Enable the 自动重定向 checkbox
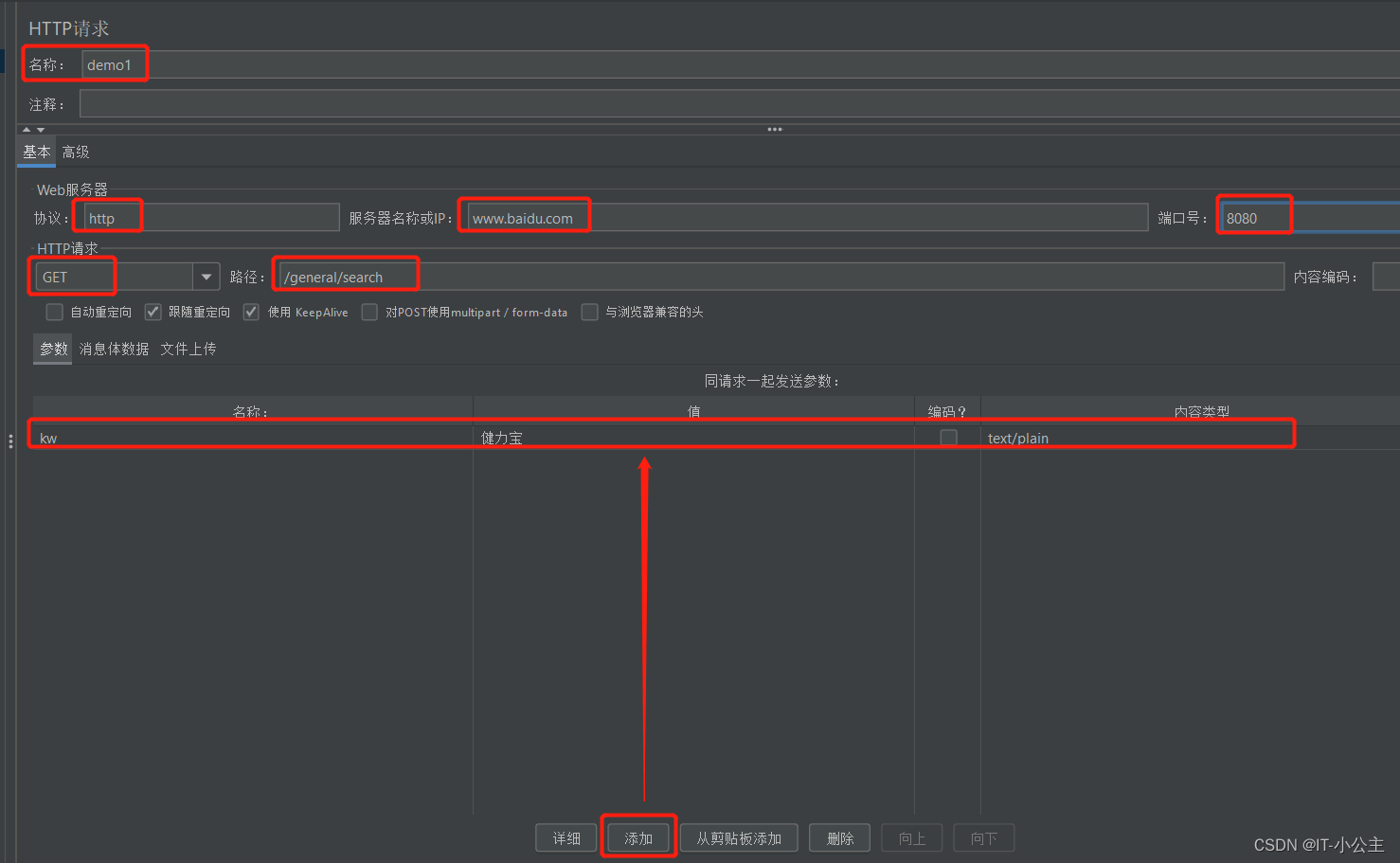 pos(55,312)
